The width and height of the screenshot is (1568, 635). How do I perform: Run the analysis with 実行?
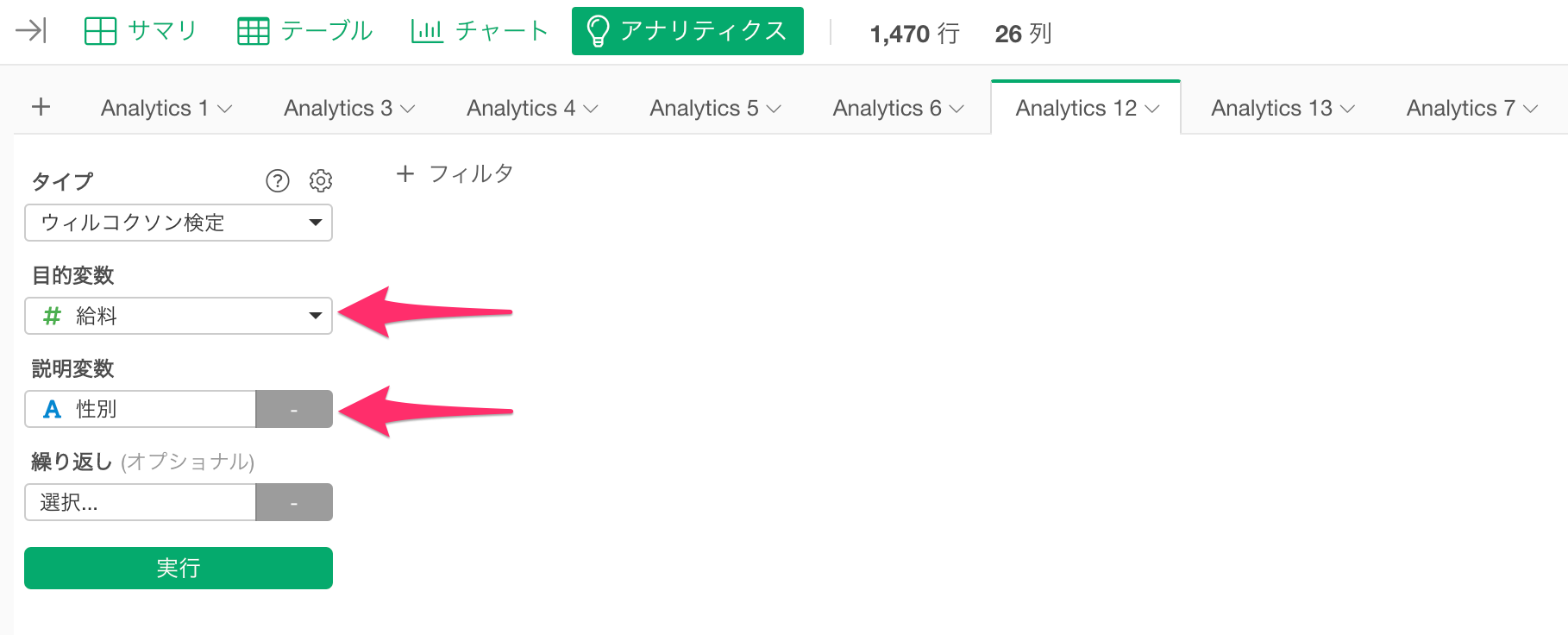tap(179, 568)
